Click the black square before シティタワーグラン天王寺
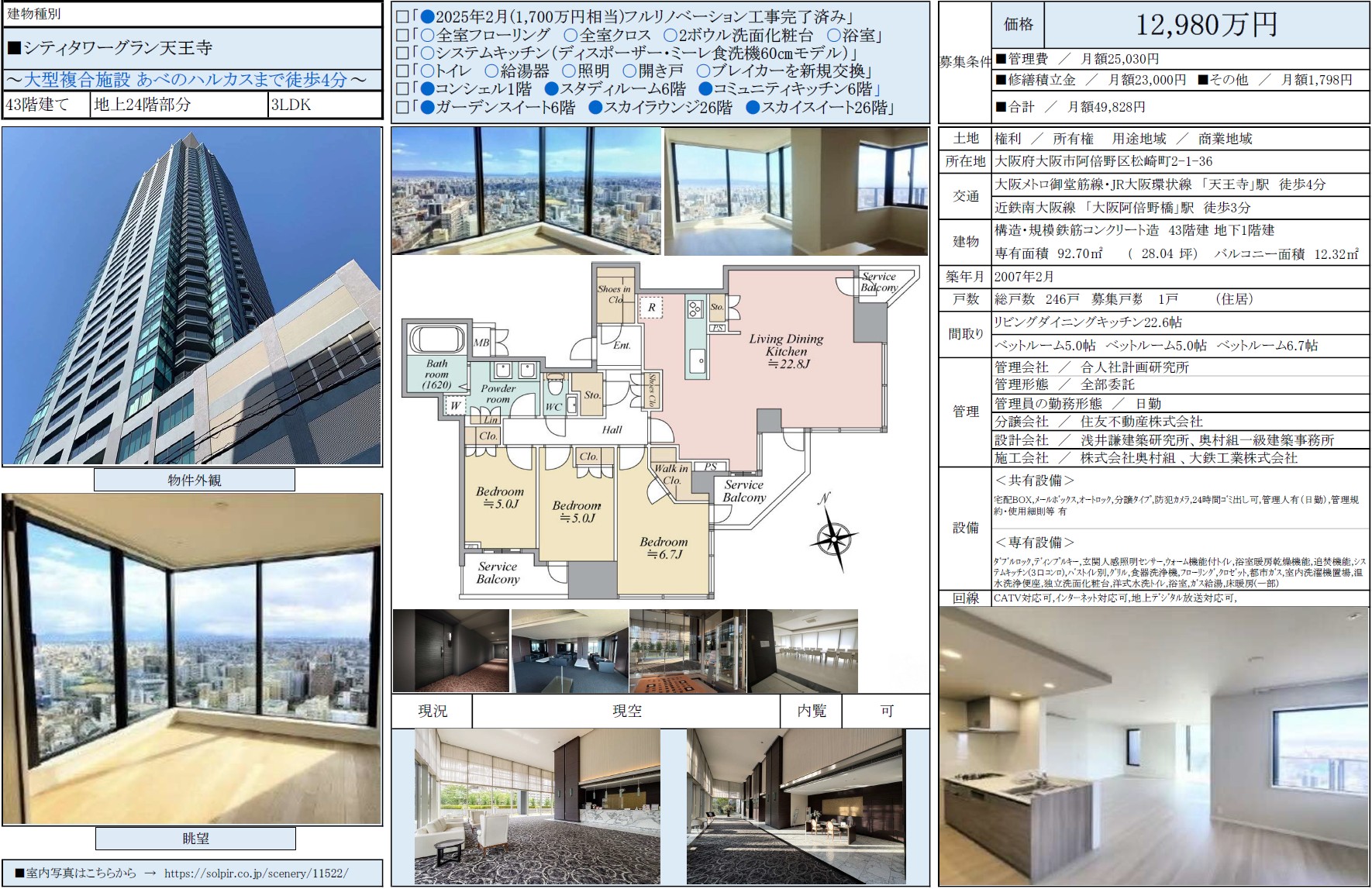Viewport: 1372px width, 889px height. [14, 48]
